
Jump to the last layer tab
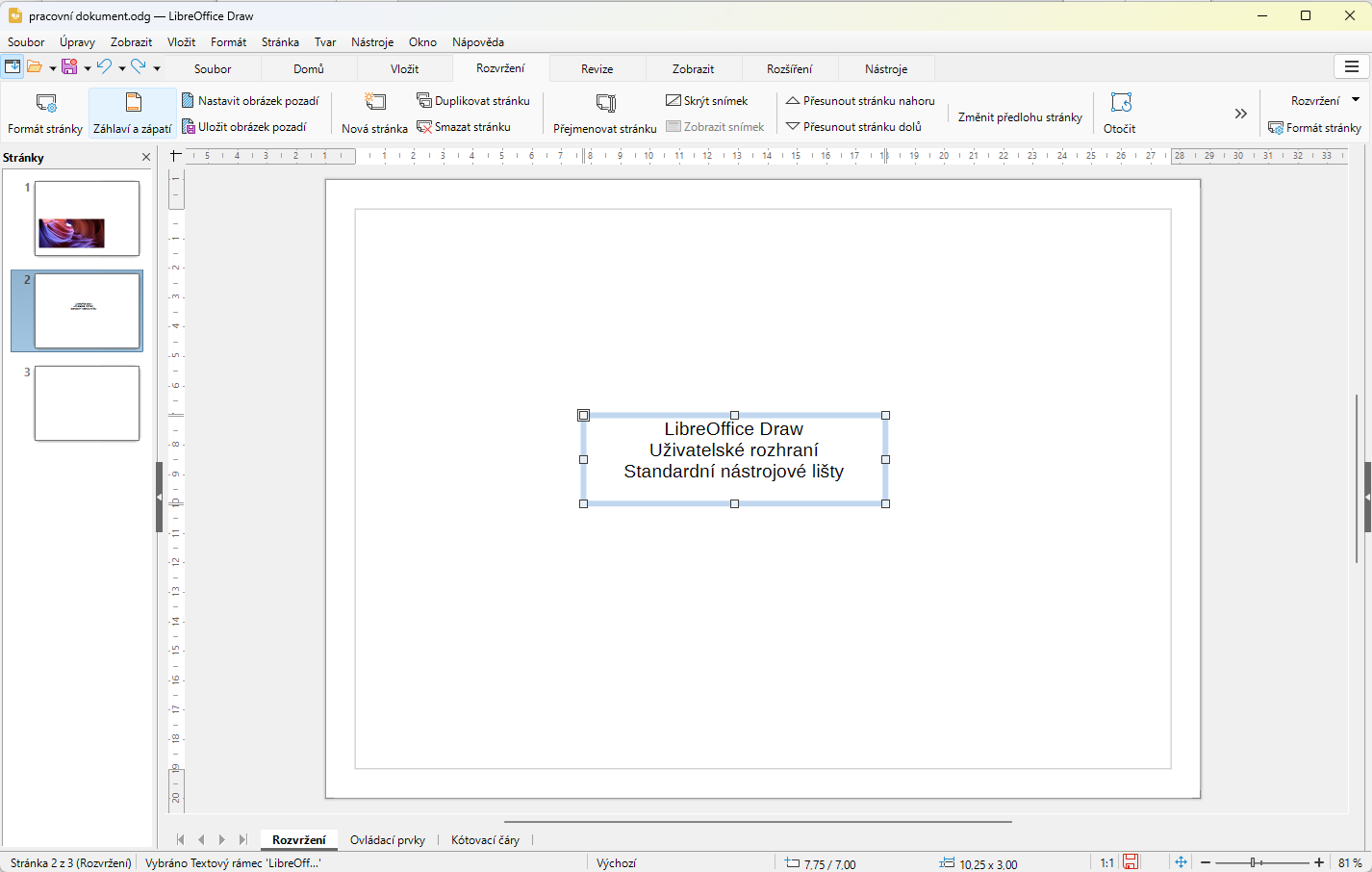click(x=243, y=840)
